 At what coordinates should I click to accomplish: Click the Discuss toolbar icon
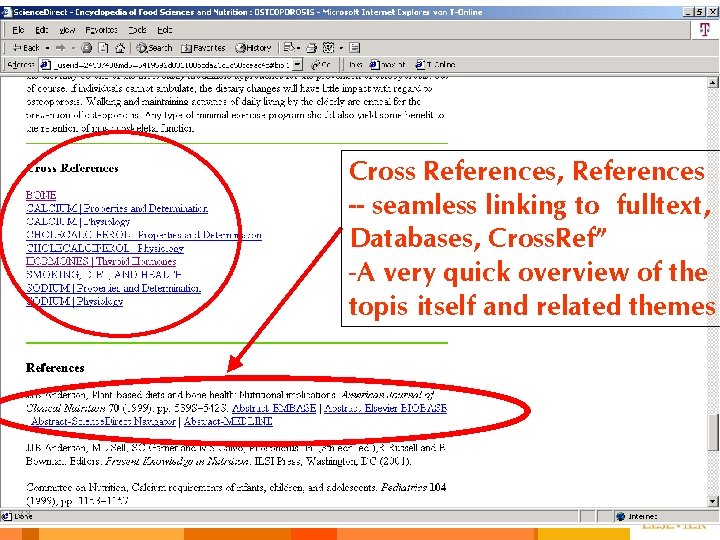tap(354, 48)
